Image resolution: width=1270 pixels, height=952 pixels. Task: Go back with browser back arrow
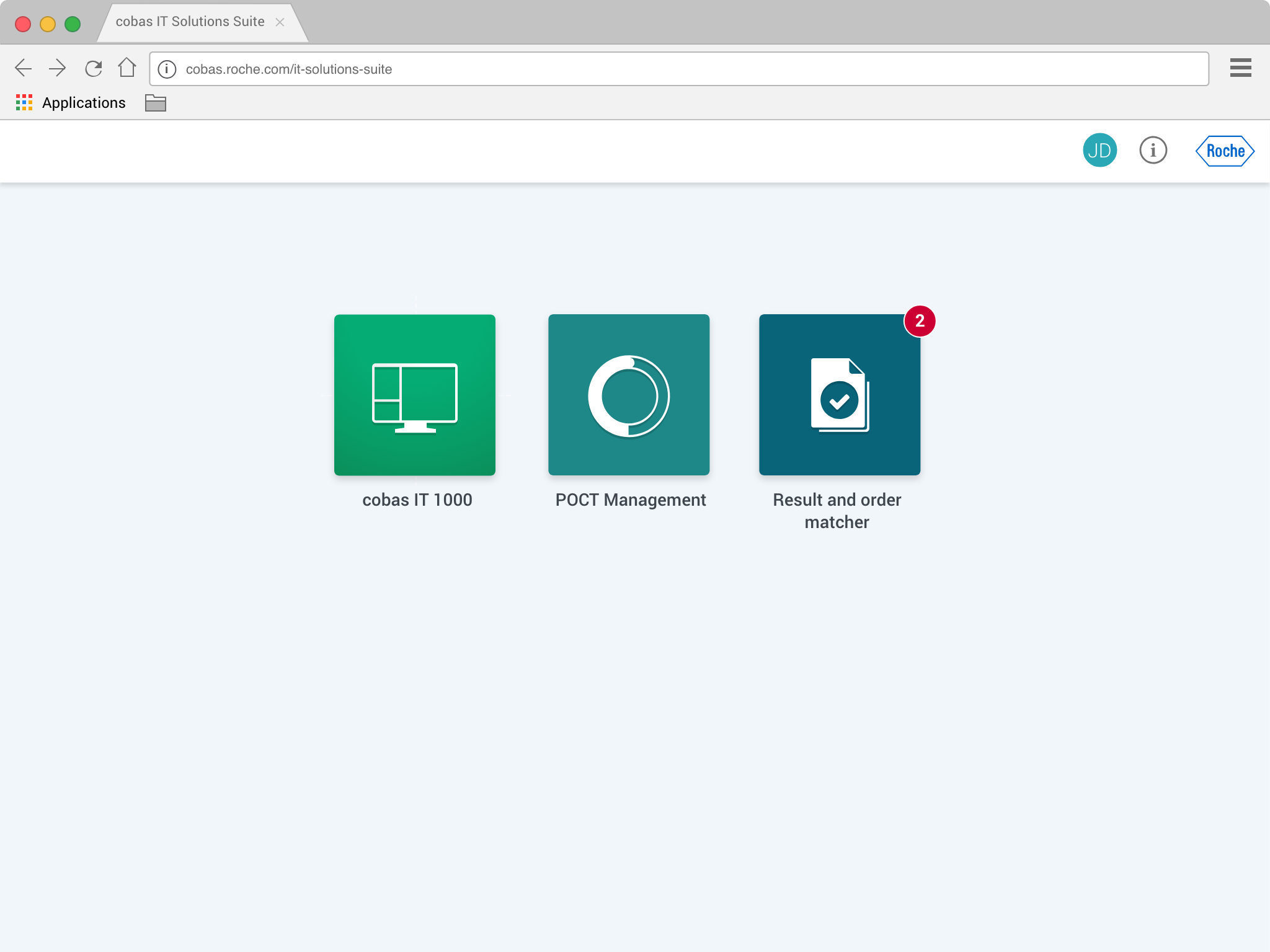pyautogui.click(x=24, y=68)
